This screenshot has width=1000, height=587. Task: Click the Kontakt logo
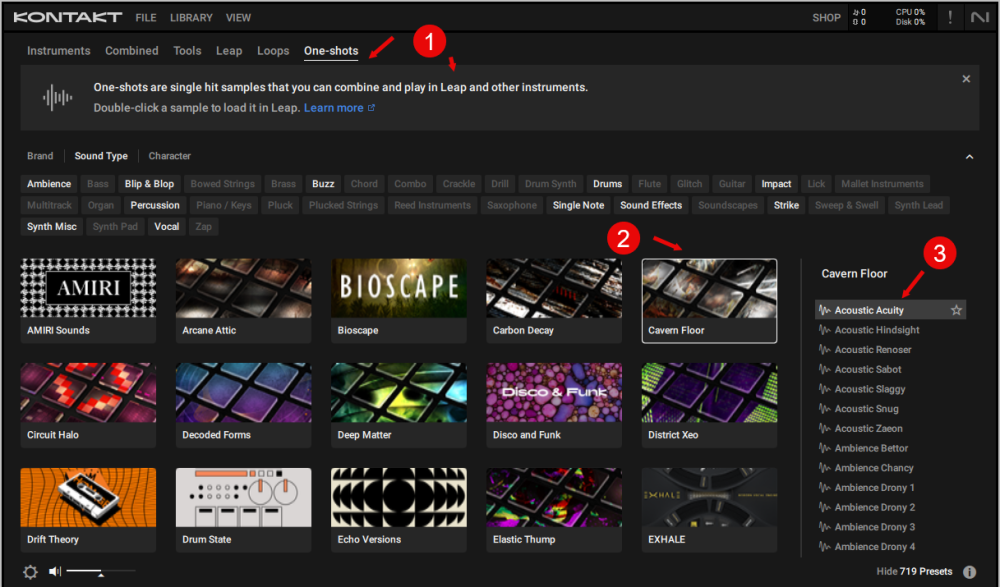pos(68,17)
